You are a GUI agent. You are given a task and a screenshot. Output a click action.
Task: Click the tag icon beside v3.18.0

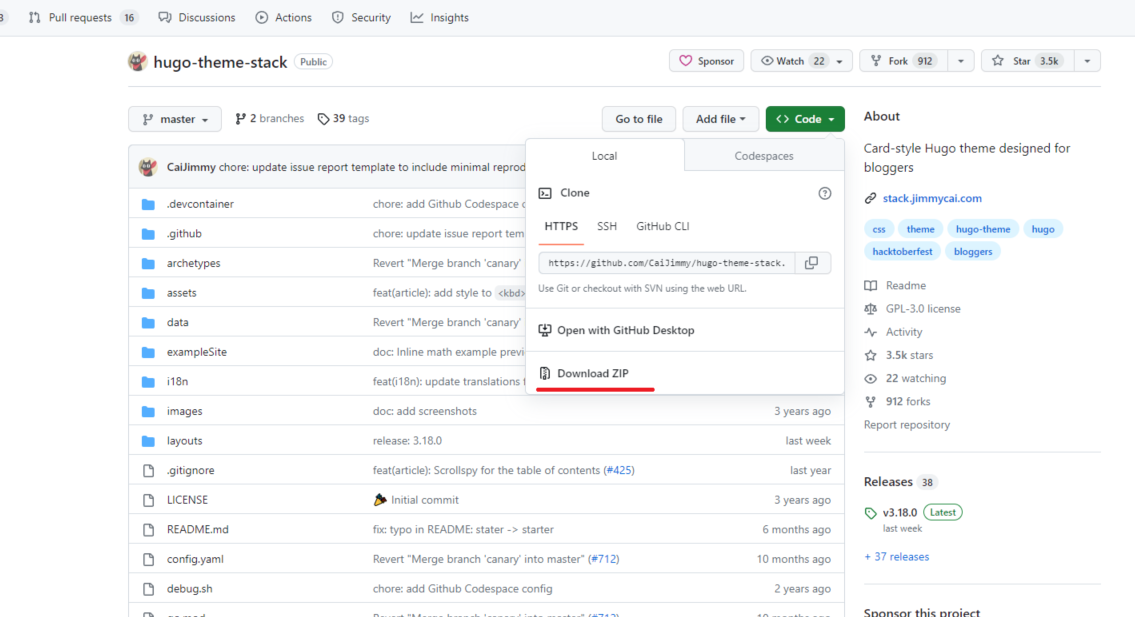pyautogui.click(x=870, y=513)
